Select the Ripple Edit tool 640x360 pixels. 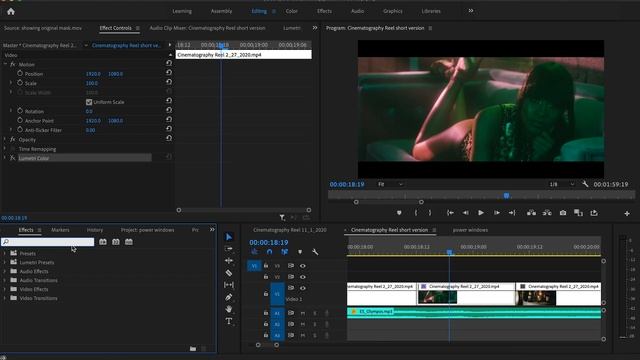(229, 260)
